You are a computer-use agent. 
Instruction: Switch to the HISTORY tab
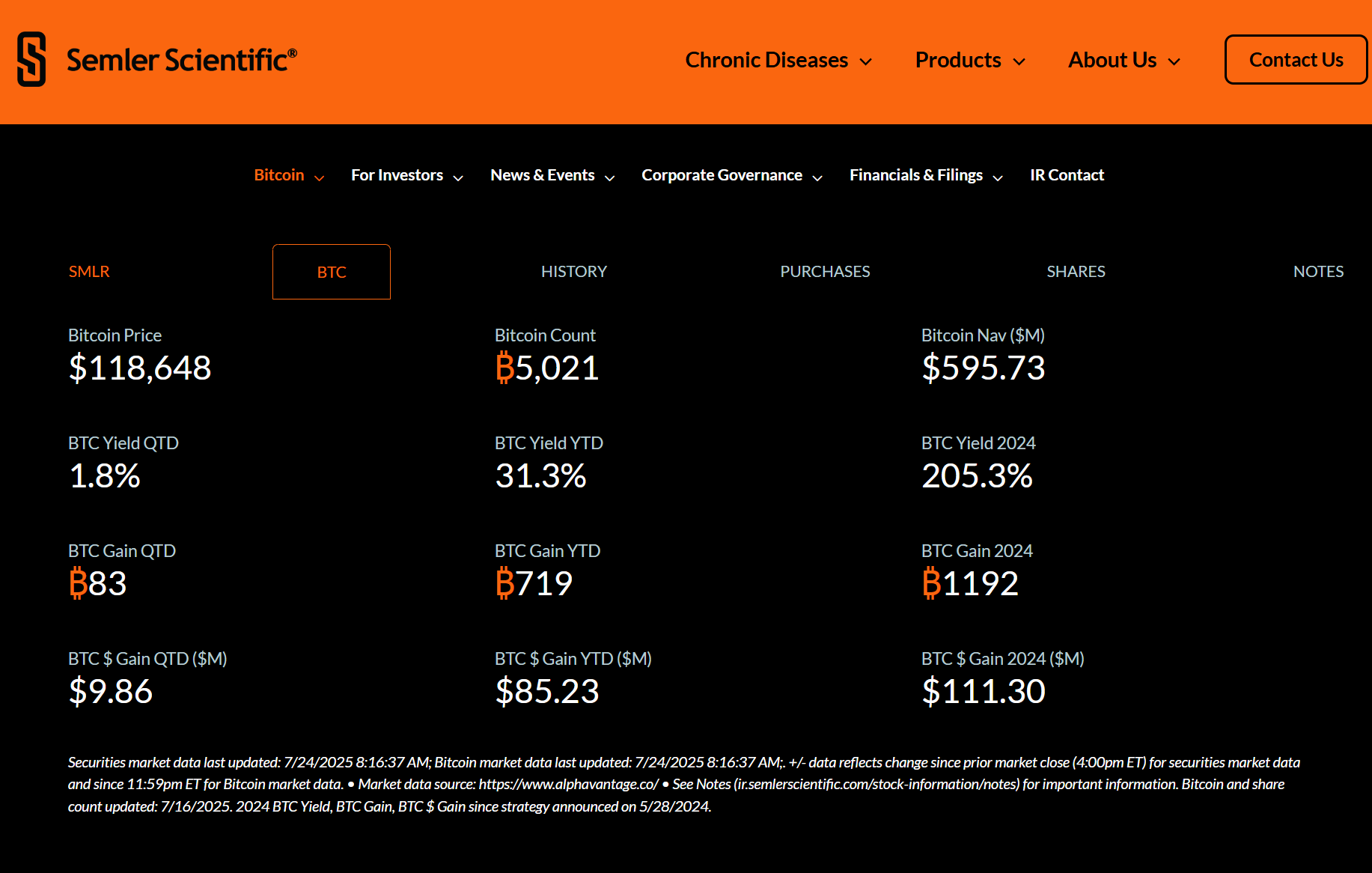573,272
